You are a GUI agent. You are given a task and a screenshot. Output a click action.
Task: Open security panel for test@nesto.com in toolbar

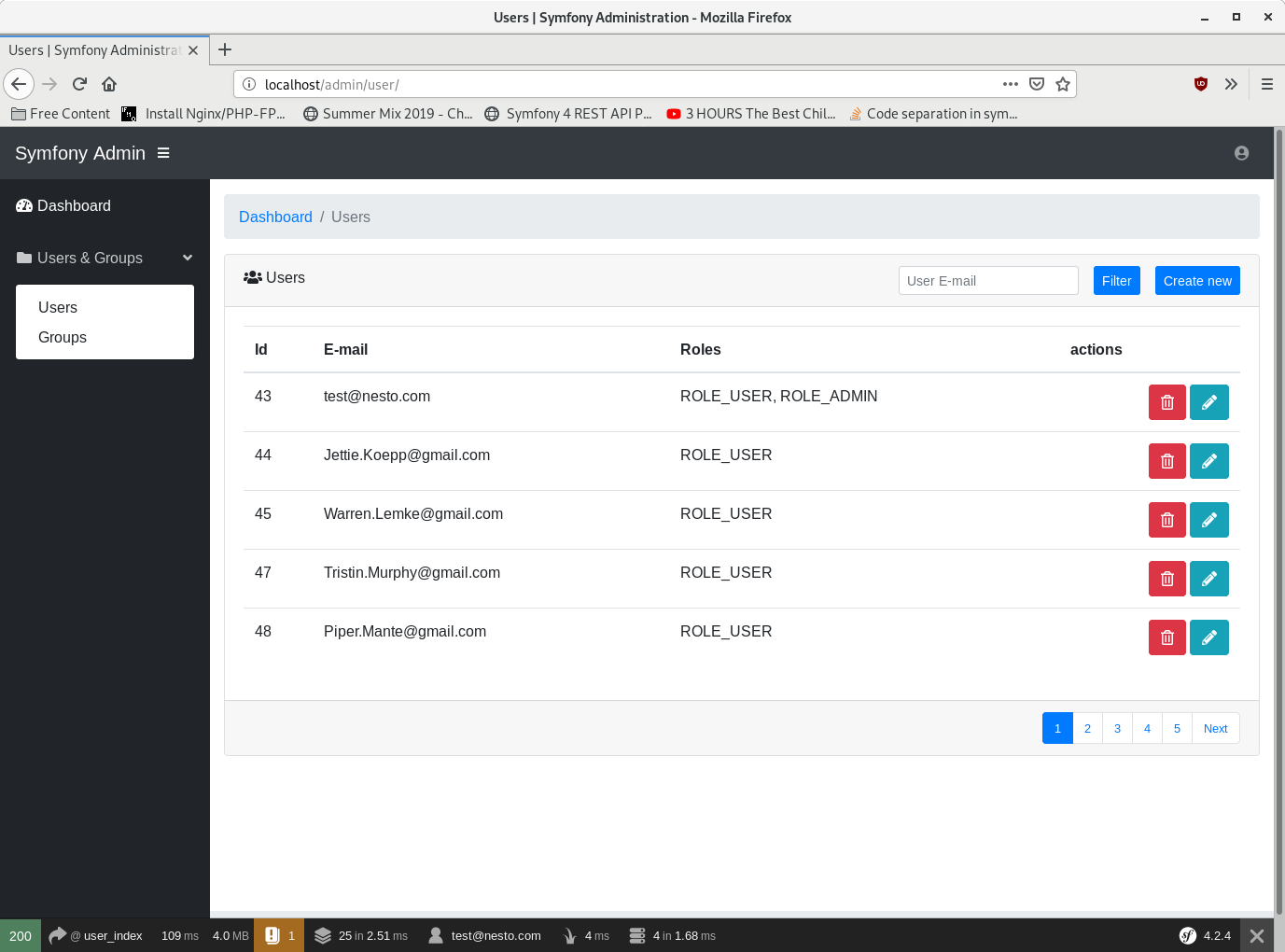[x=484, y=935]
